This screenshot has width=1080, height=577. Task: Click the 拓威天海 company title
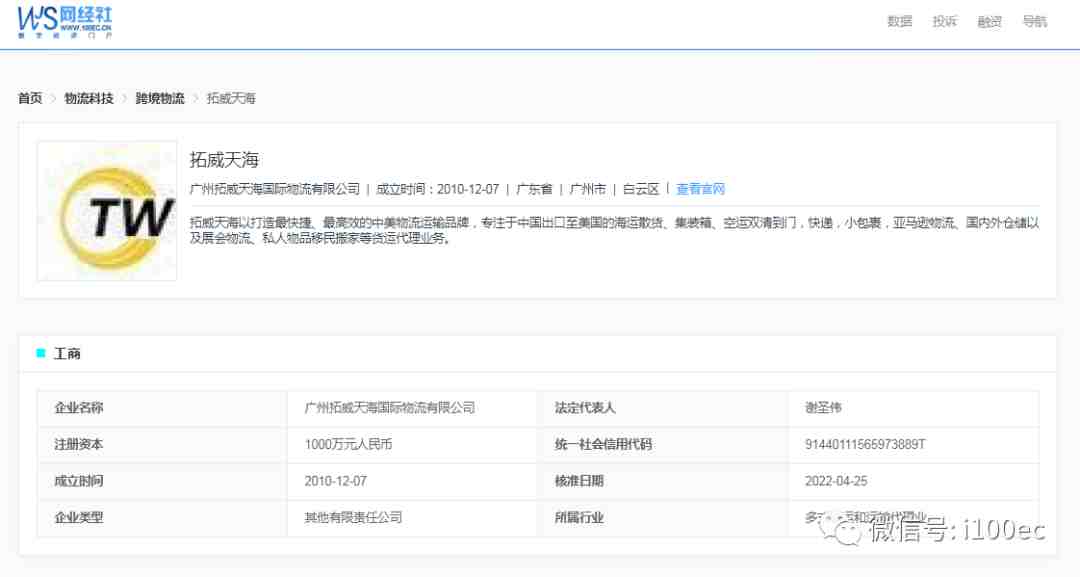pyautogui.click(x=224, y=160)
